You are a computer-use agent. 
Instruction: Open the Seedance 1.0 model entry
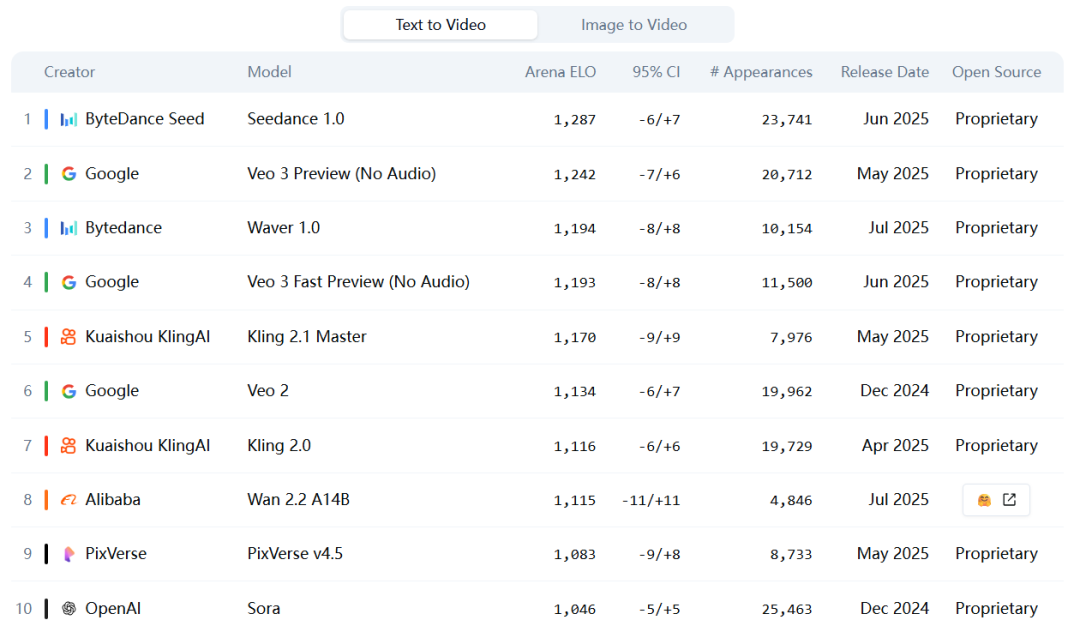[x=296, y=119]
